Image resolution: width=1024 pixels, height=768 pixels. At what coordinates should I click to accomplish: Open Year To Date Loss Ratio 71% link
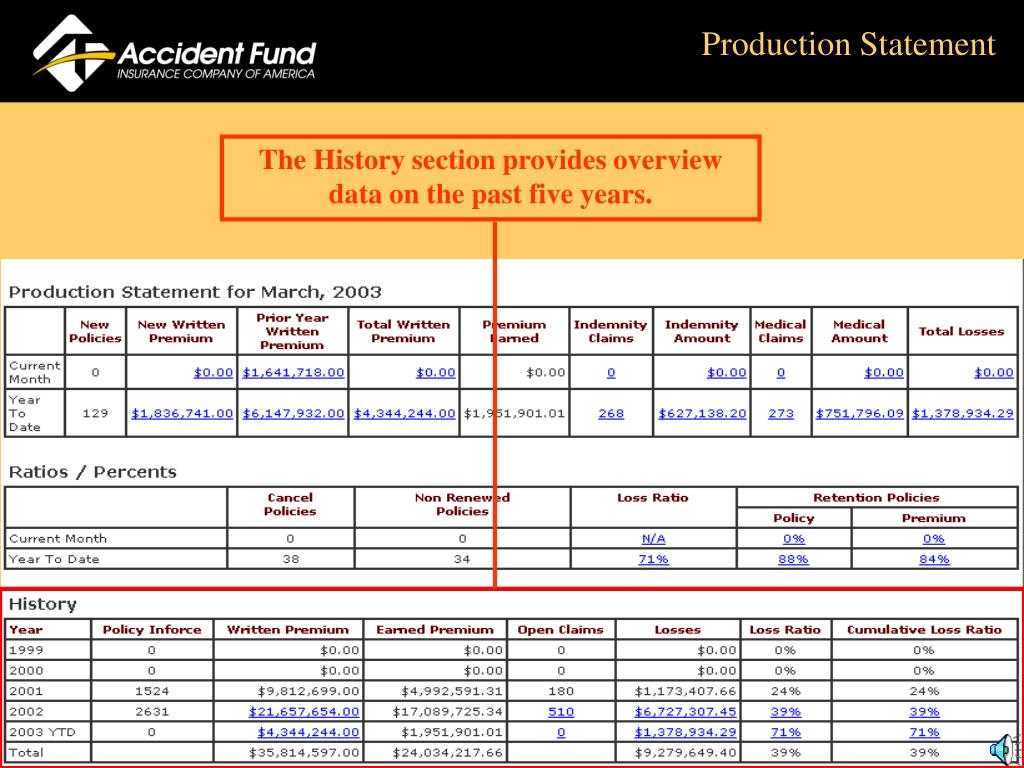653,559
